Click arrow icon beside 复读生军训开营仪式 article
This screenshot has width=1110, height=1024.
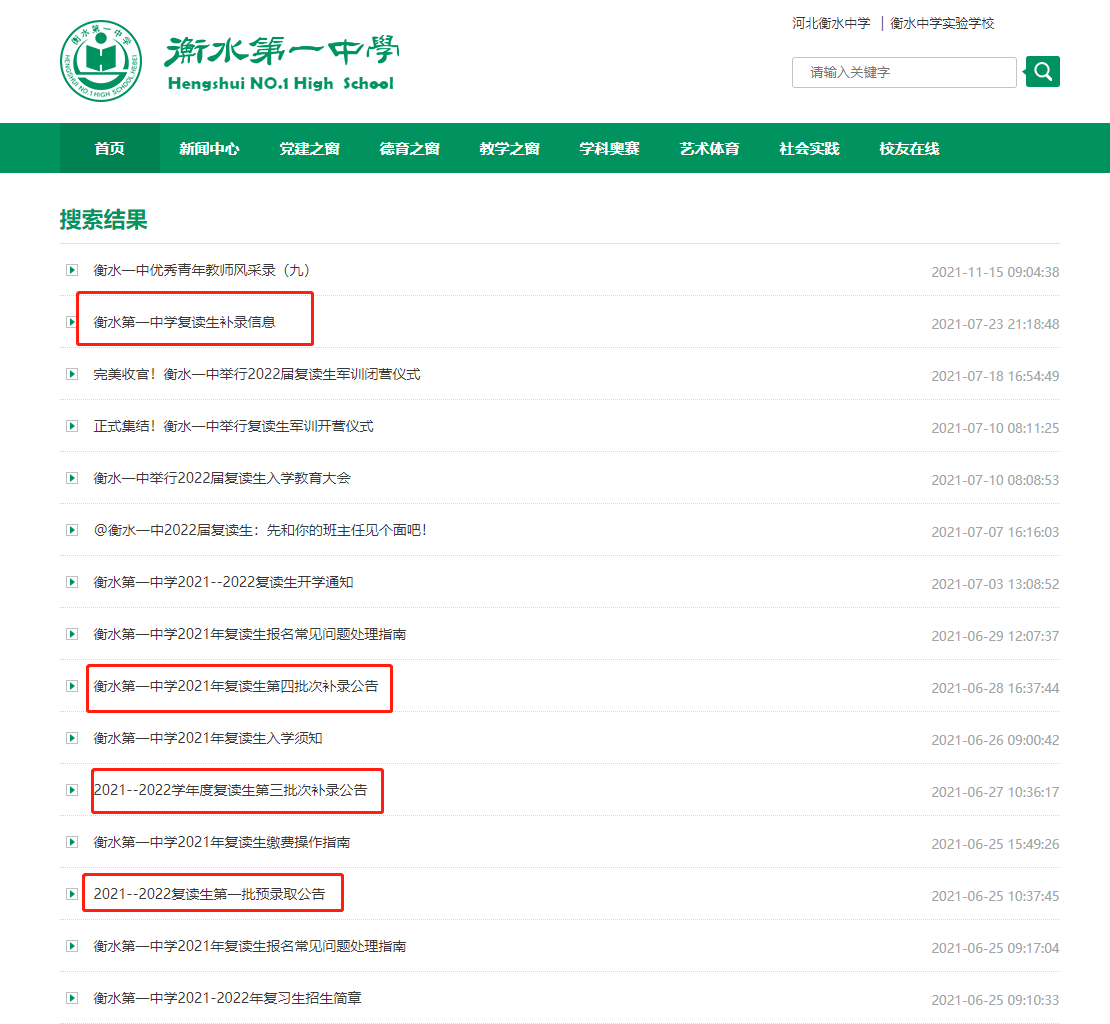(71, 426)
